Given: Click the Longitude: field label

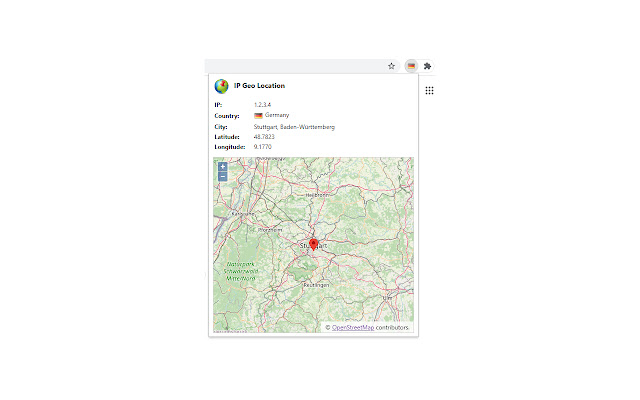Looking at the screenshot, I should click(x=230, y=147).
